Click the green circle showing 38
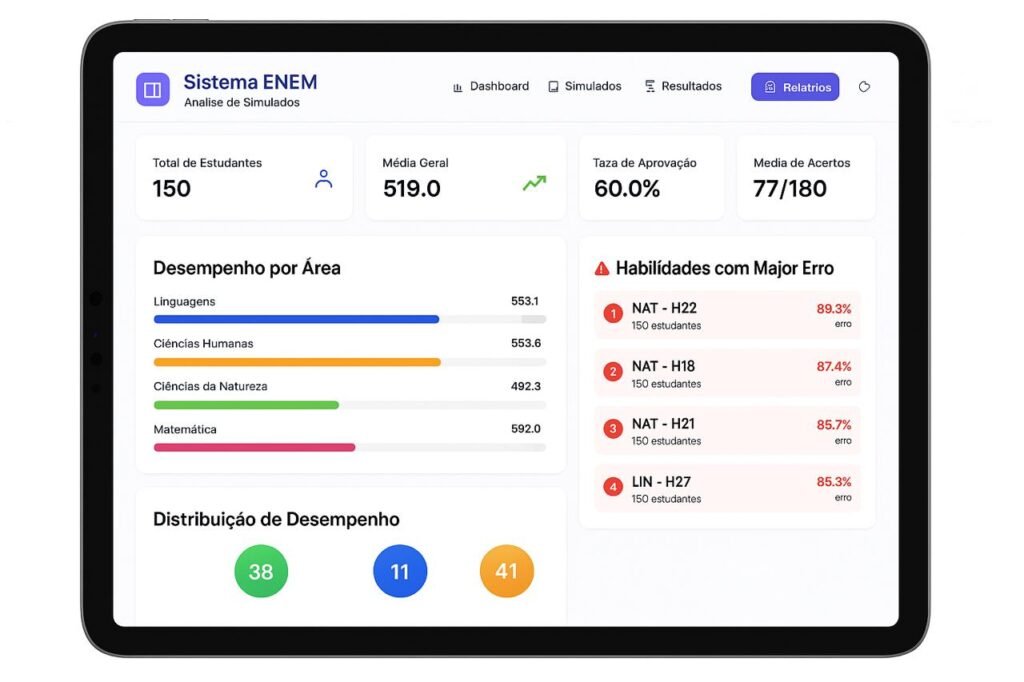The width and height of the screenshot is (1024, 682). tap(261, 571)
